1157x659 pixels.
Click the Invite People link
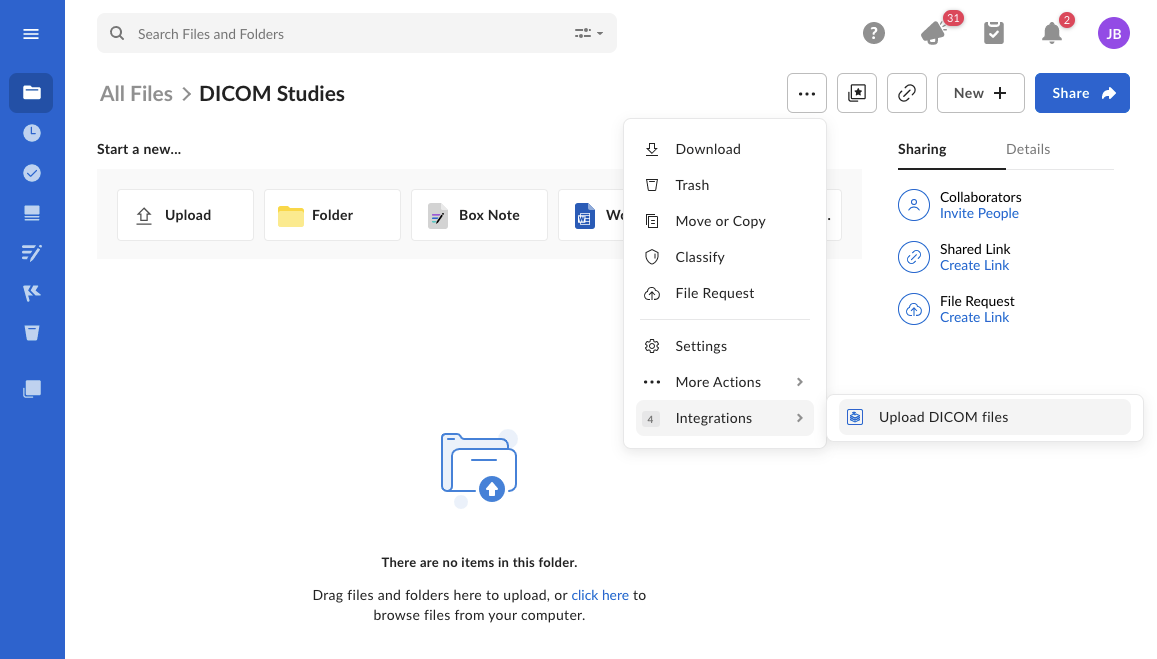pos(979,213)
